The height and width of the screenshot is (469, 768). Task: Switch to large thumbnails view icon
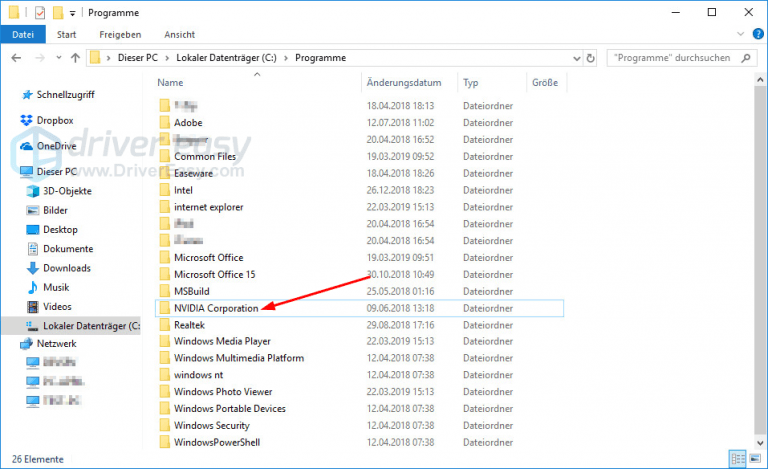click(755, 459)
